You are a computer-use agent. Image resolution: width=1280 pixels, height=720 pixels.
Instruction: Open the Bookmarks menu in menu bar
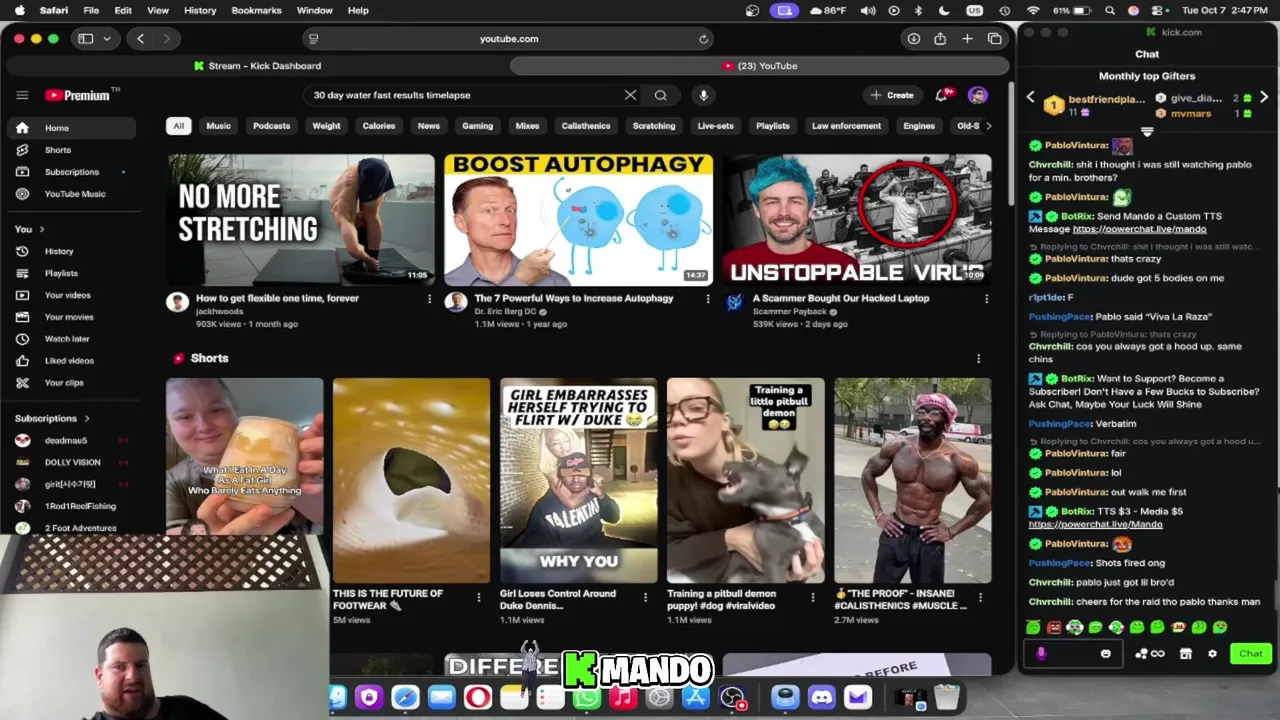tap(256, 10)
